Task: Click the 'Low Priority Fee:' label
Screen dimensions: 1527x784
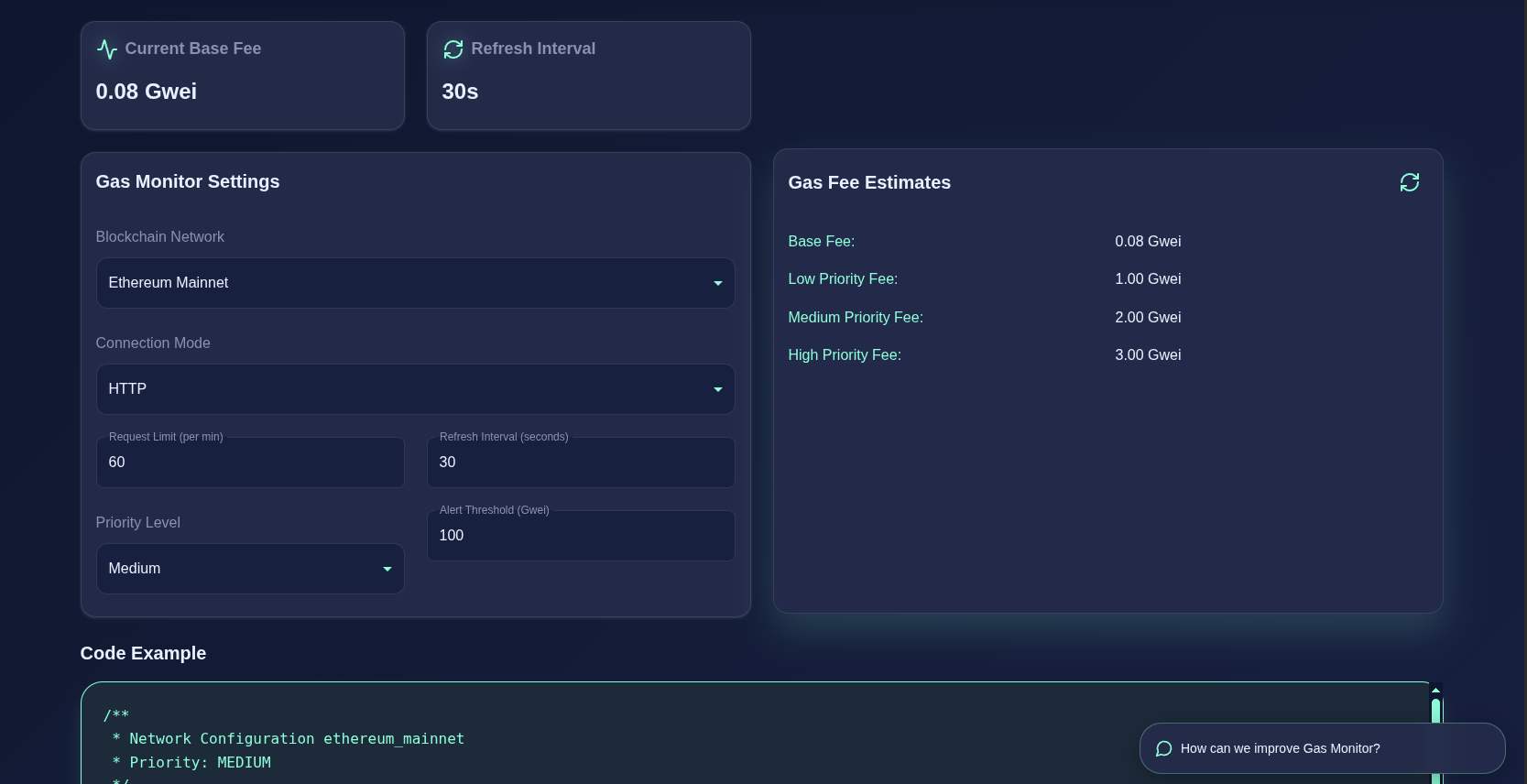Action: (843, 279)
